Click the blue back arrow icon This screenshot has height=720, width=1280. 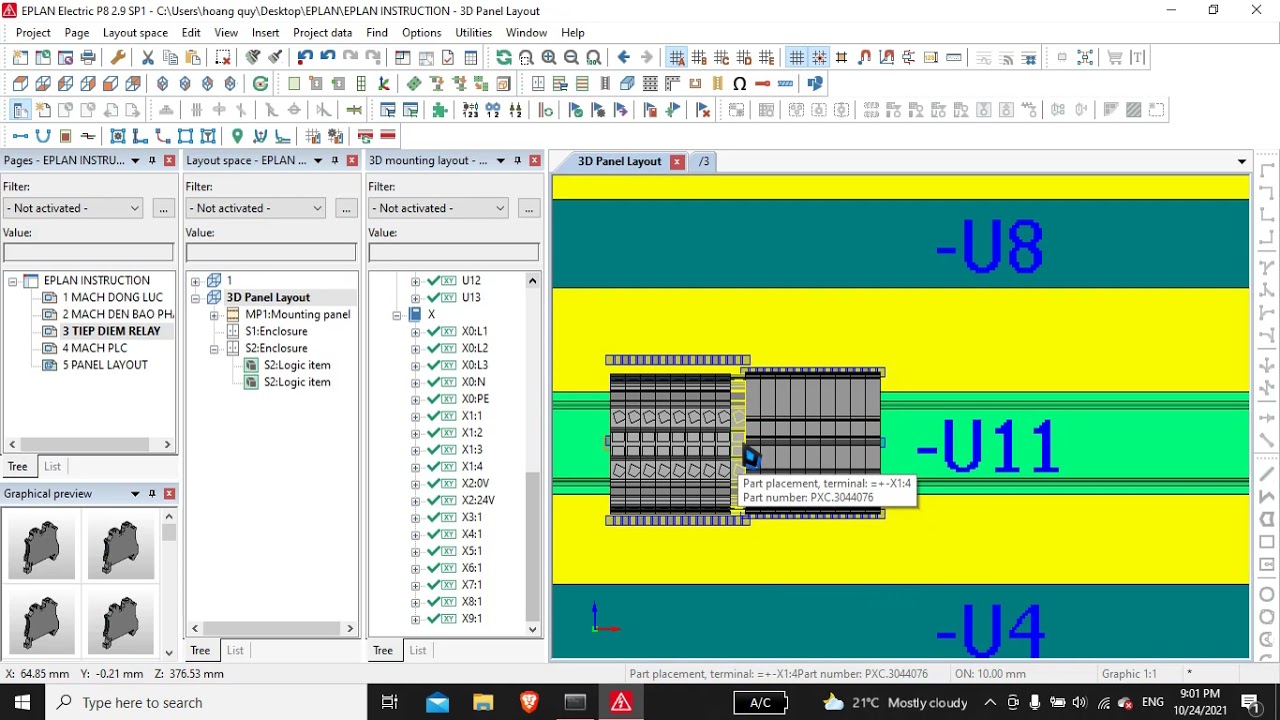pos(624,58)
